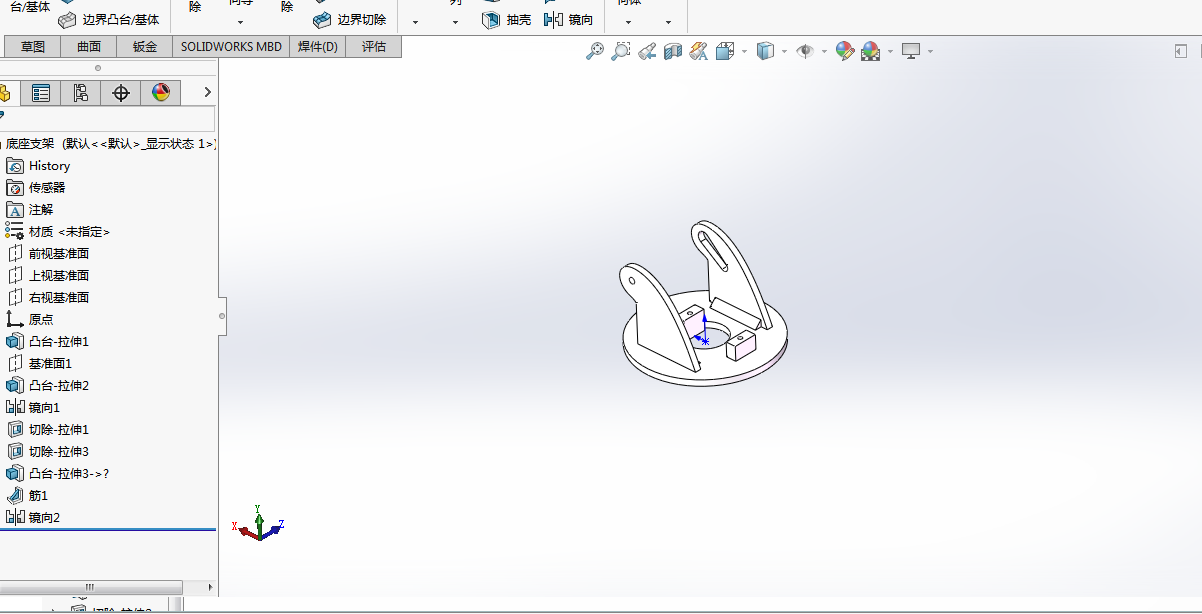This screenshot has width=1202, height=614.
Task: Click the Shell (抽壳) tool
Action: 506,20
